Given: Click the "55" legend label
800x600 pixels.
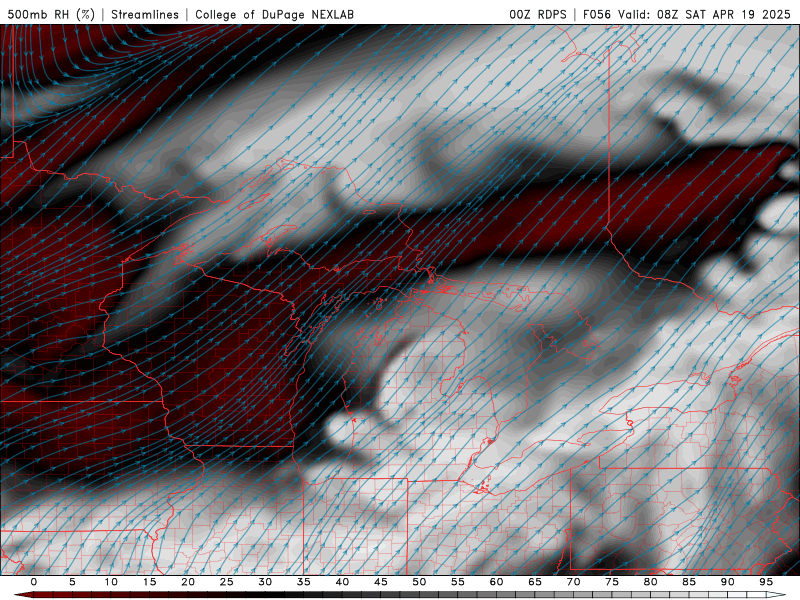Looking at the screenshot, I should (458, 582).
